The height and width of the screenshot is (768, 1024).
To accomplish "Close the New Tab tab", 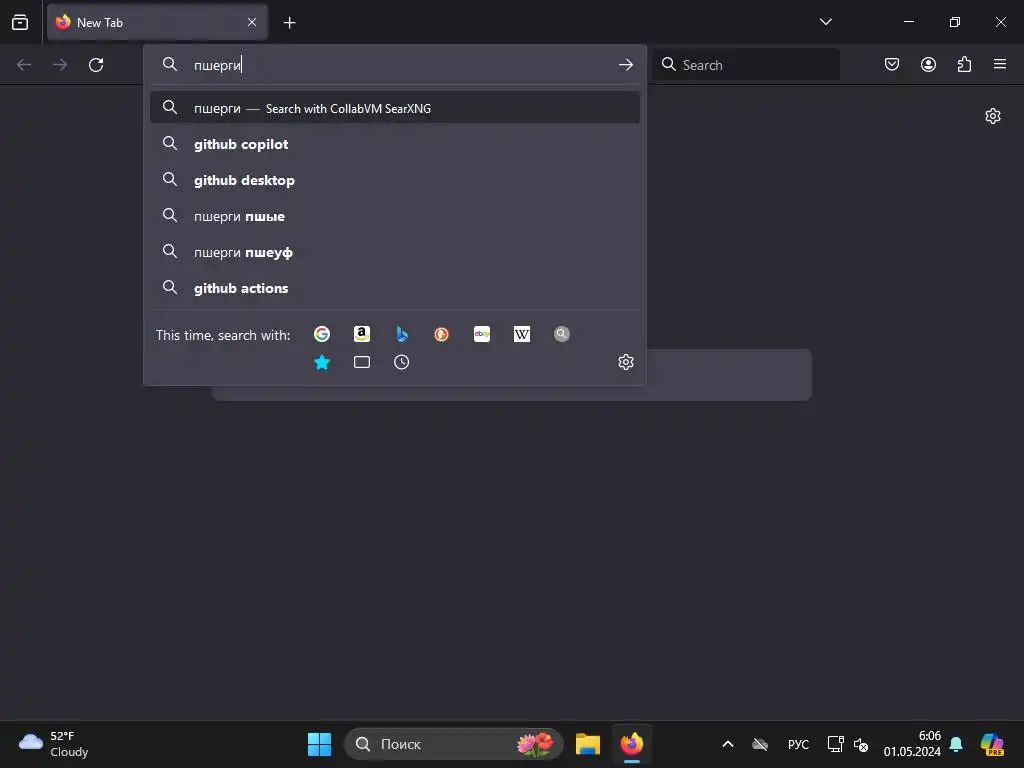I will [x=252, y=22].
